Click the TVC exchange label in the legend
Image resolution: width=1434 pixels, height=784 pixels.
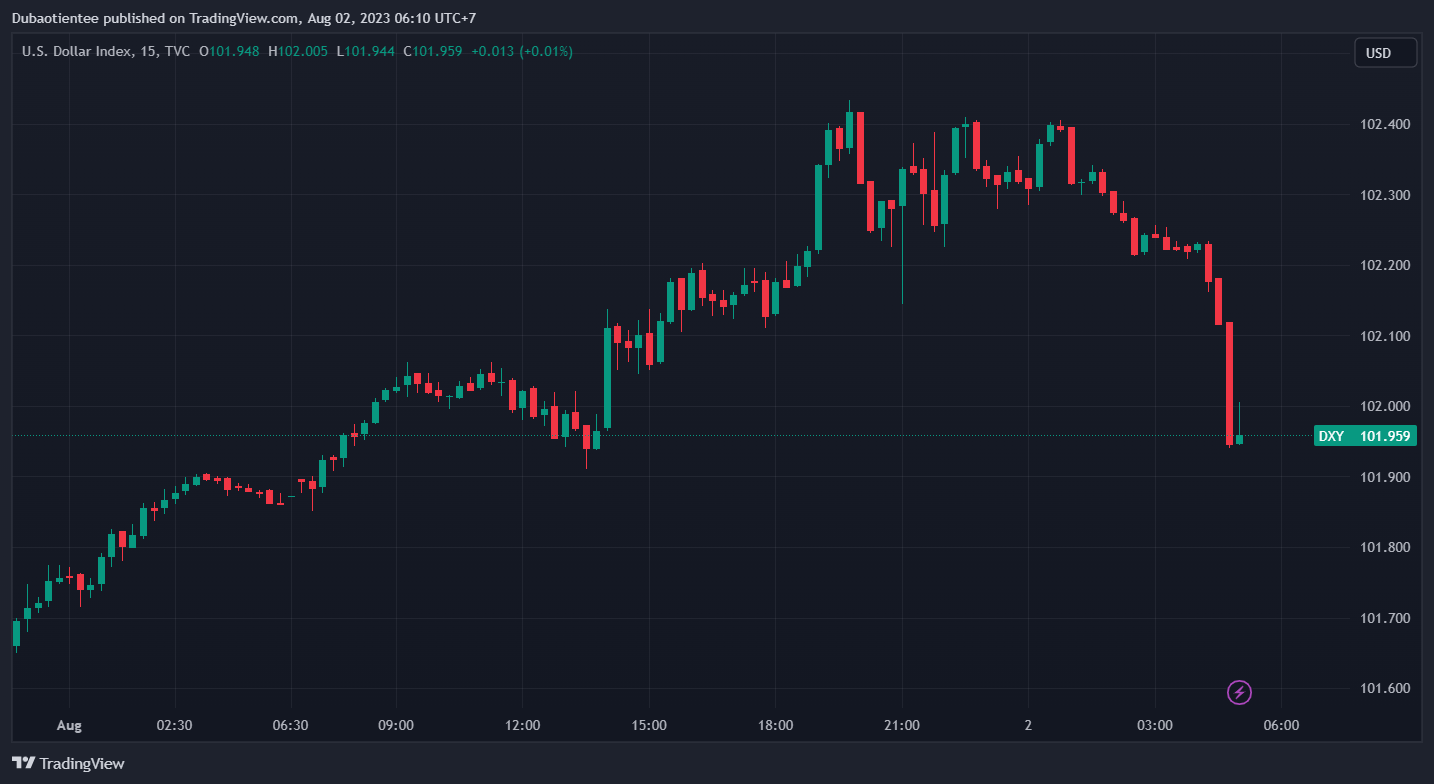[x=177, y=51]
